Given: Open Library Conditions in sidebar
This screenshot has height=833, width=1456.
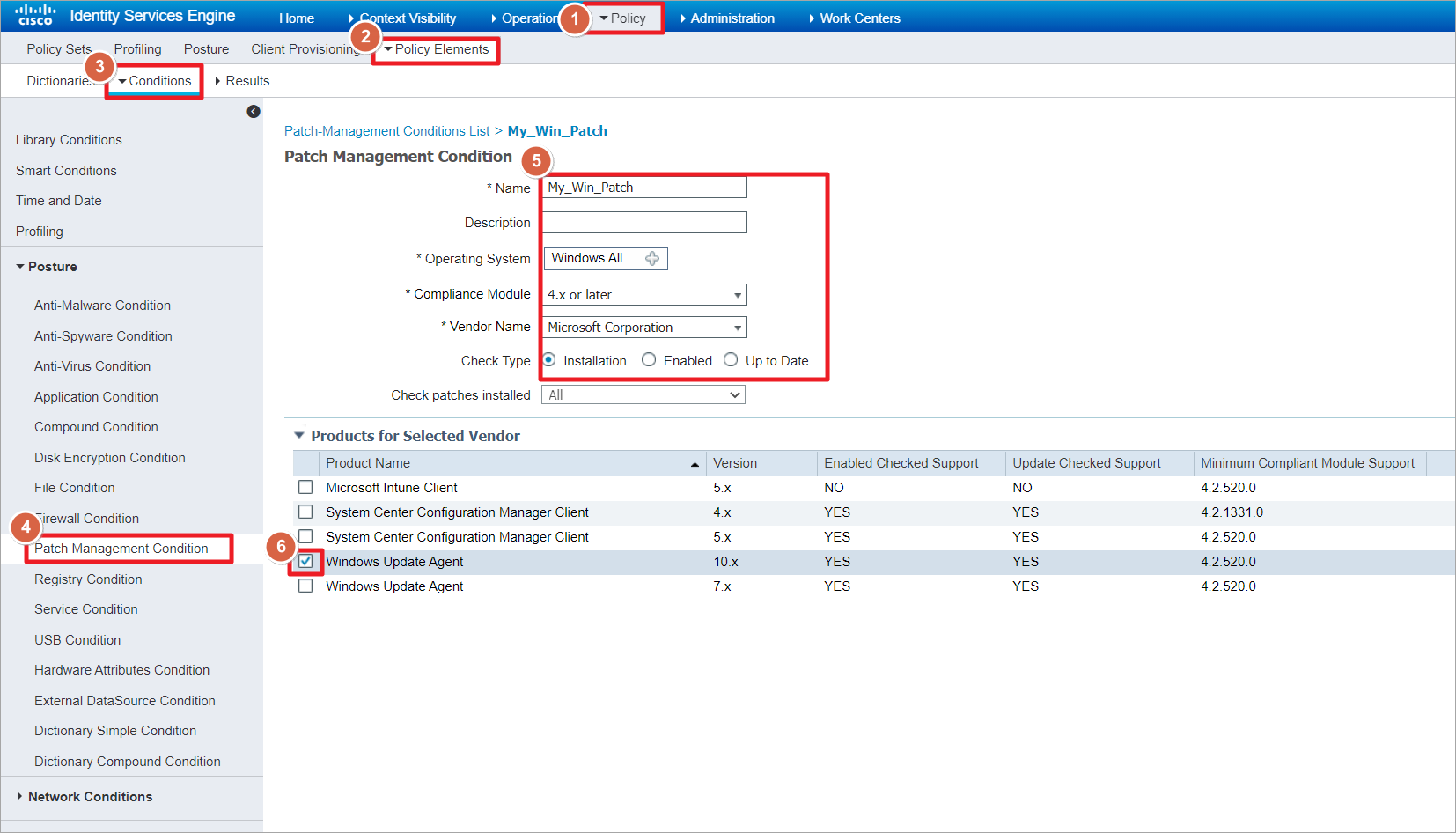Looking at the screenshot, I should [69, 140].
